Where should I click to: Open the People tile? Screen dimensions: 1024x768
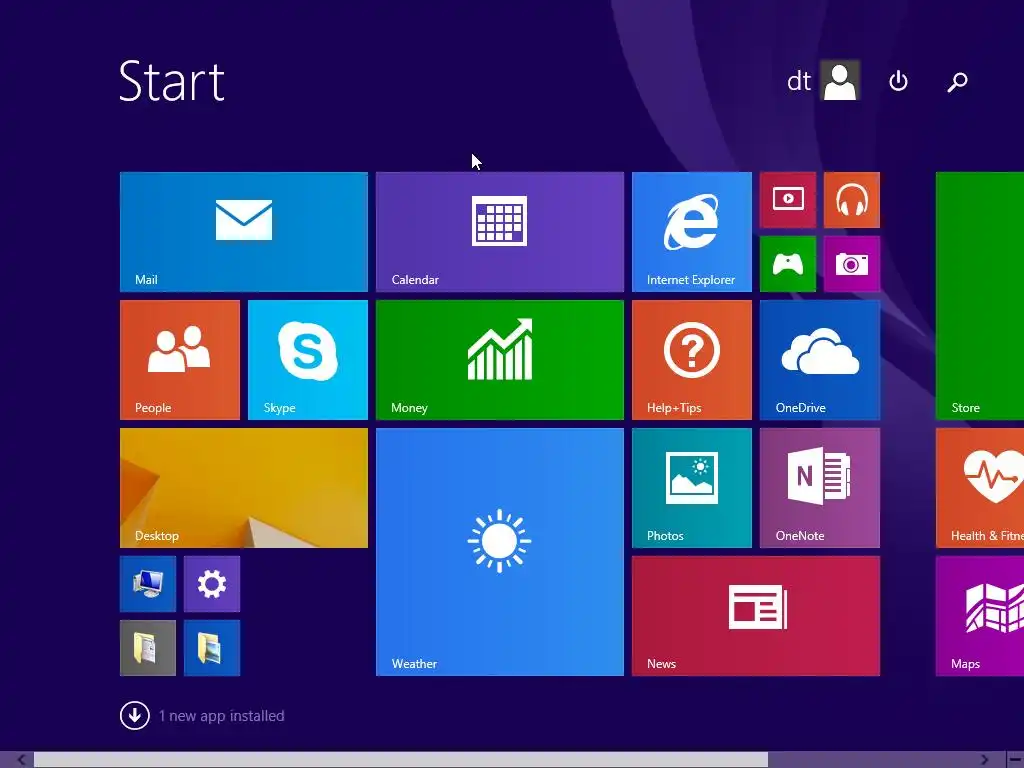180,360
